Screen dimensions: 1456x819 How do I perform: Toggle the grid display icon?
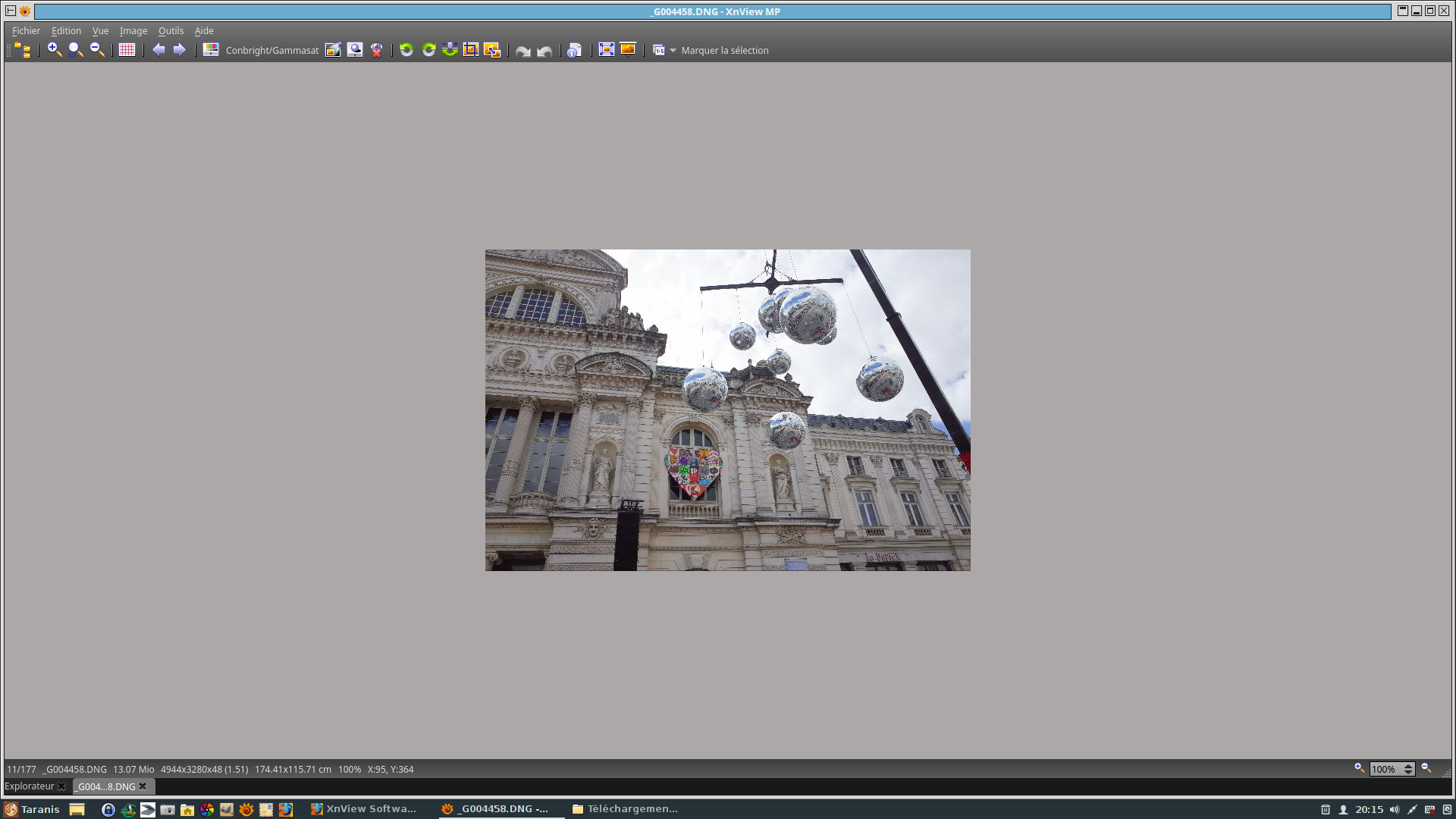tap(127, 50)
